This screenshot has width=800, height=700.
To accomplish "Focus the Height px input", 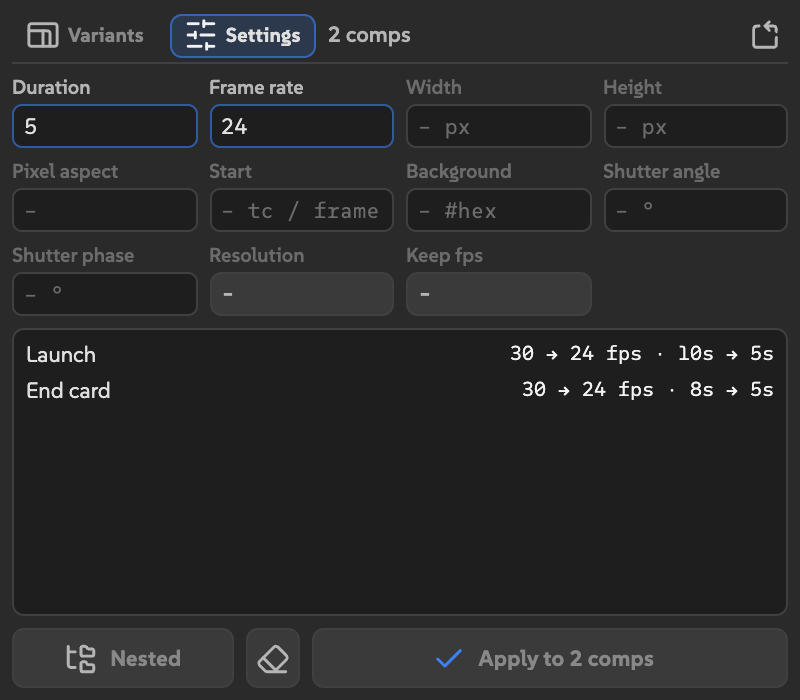I will [x=695, y=126].
